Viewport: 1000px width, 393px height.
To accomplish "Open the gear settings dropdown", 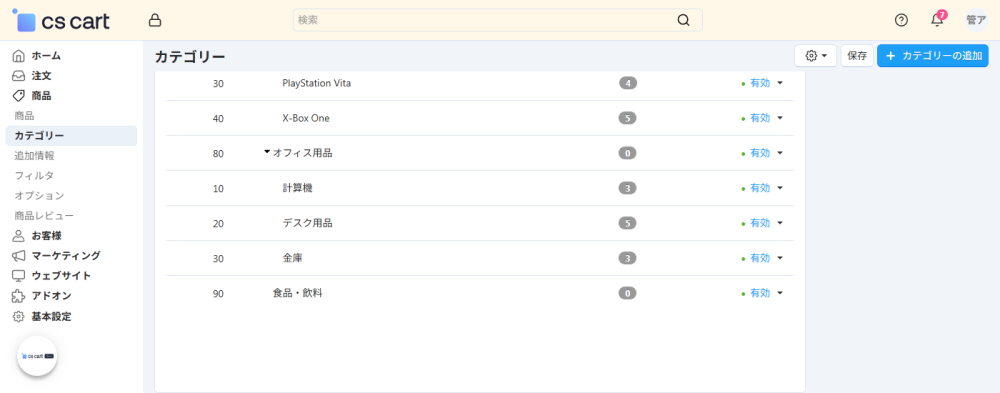I will point(816,56).
